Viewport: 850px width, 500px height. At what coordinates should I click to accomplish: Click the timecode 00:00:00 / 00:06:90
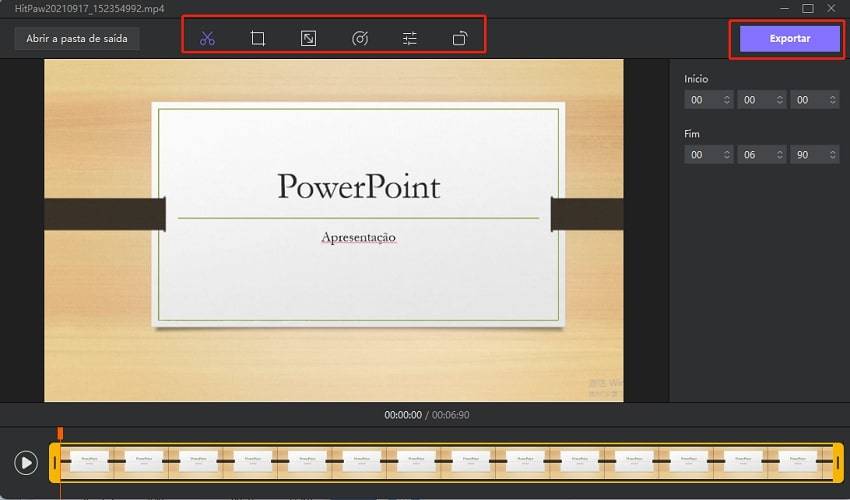[x=427, y=415]
